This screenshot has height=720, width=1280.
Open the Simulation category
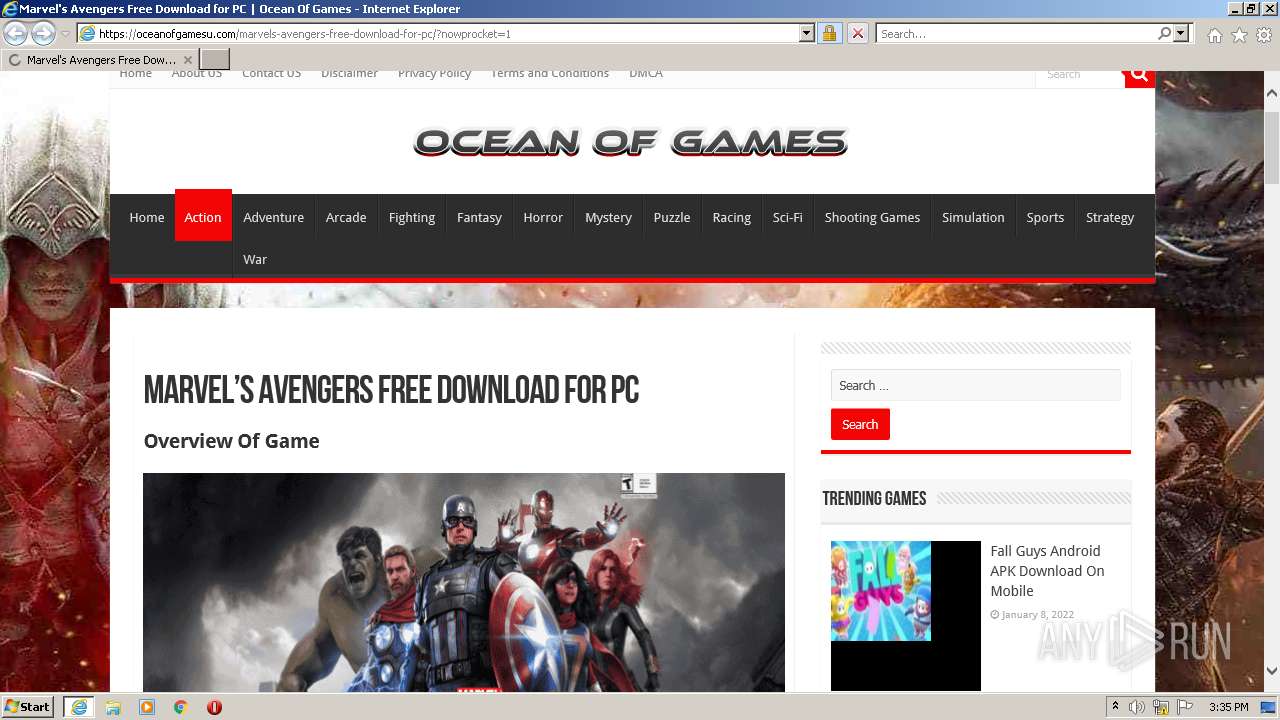pos(973,217)
